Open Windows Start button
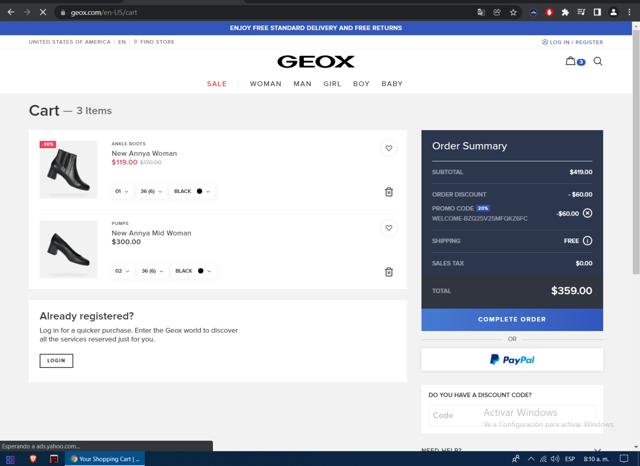This screenshot has height=466, width=640. point(11,459)
